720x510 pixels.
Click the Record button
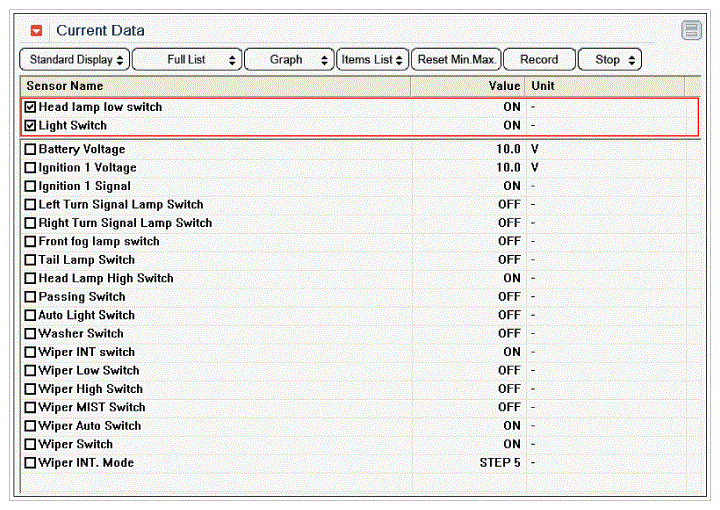click(539, 60)
